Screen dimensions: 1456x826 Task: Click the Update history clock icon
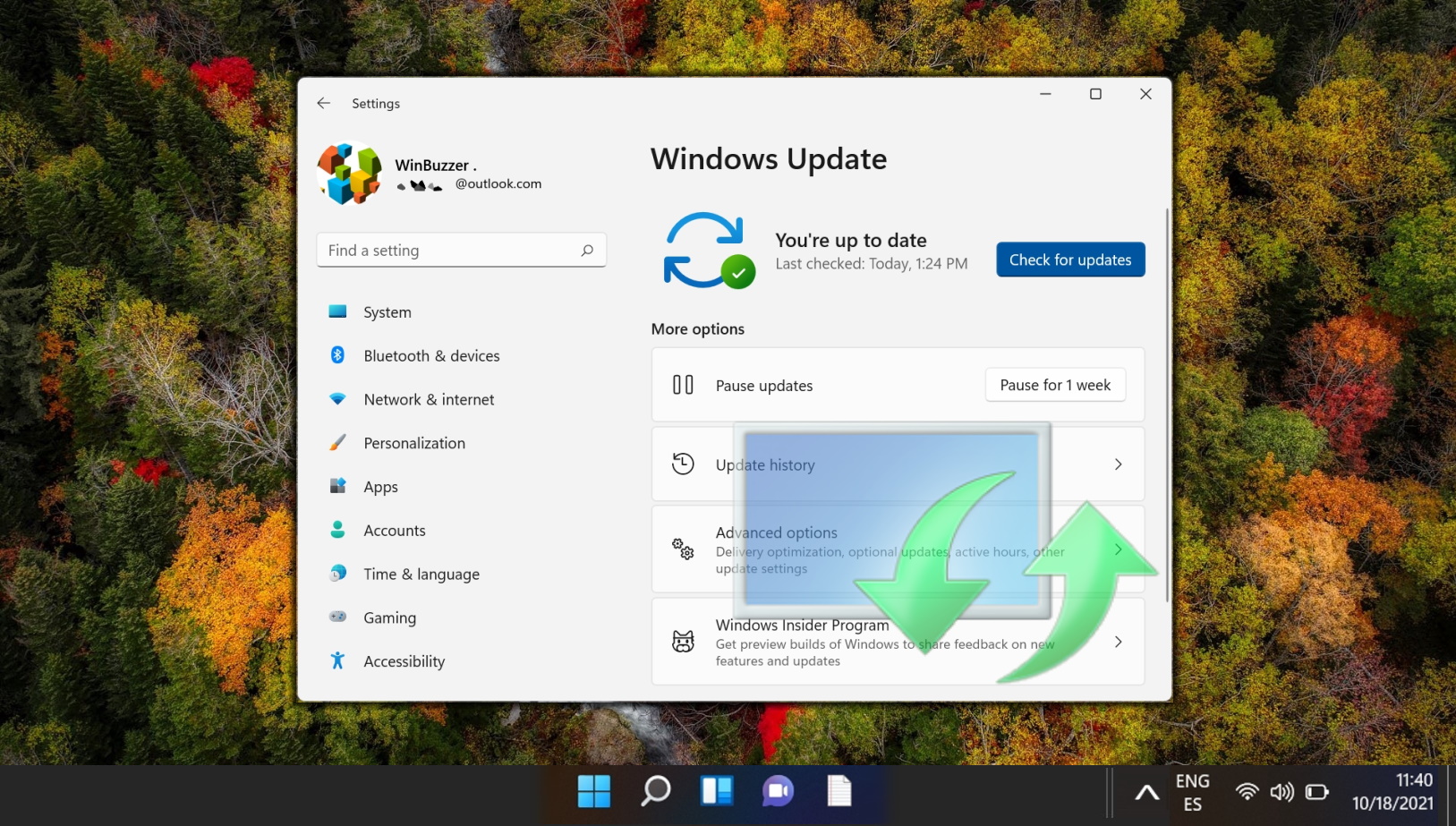coord(682,464)
